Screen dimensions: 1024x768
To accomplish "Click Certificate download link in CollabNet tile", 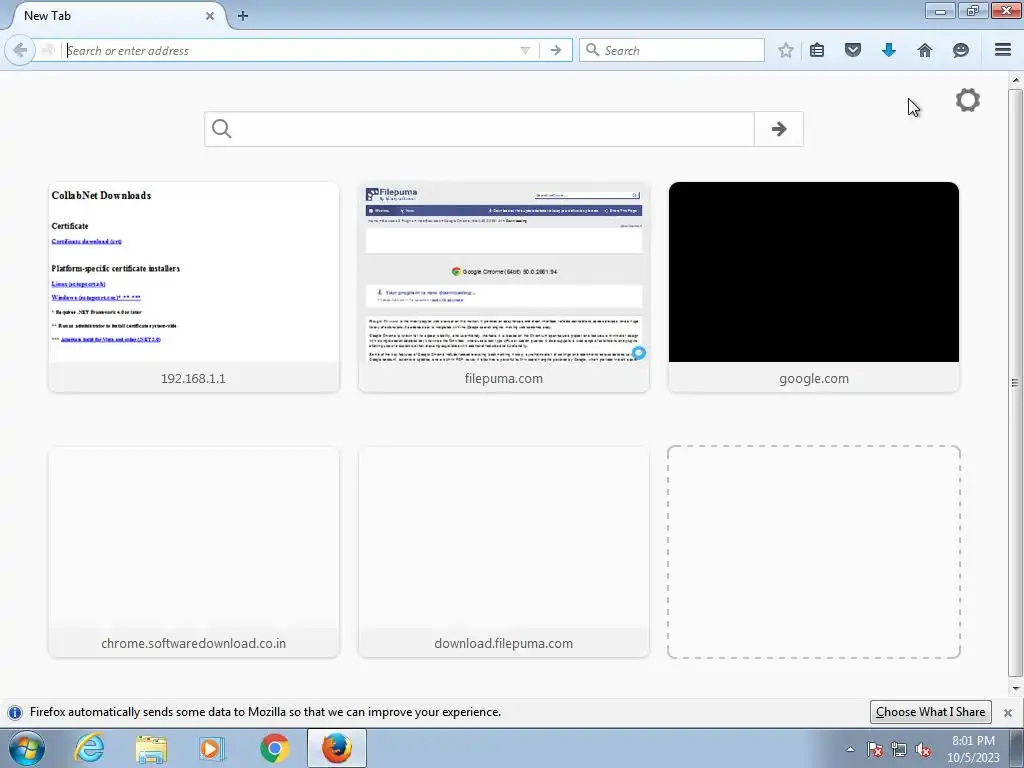I will [87, 241].
